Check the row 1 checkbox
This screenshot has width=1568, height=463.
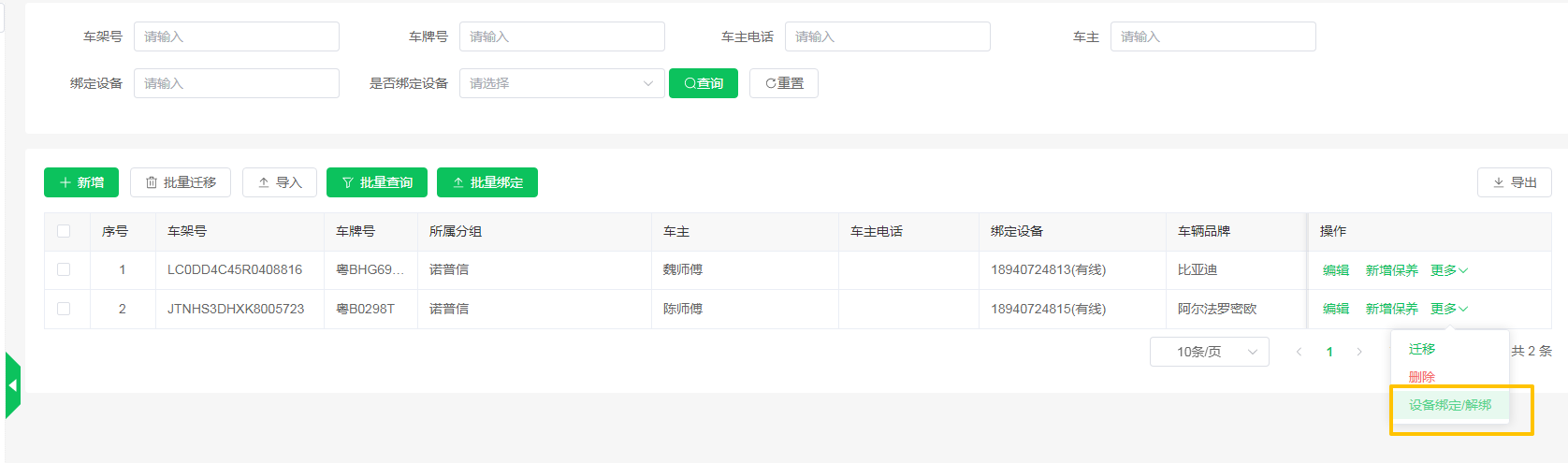pos(64,269)
